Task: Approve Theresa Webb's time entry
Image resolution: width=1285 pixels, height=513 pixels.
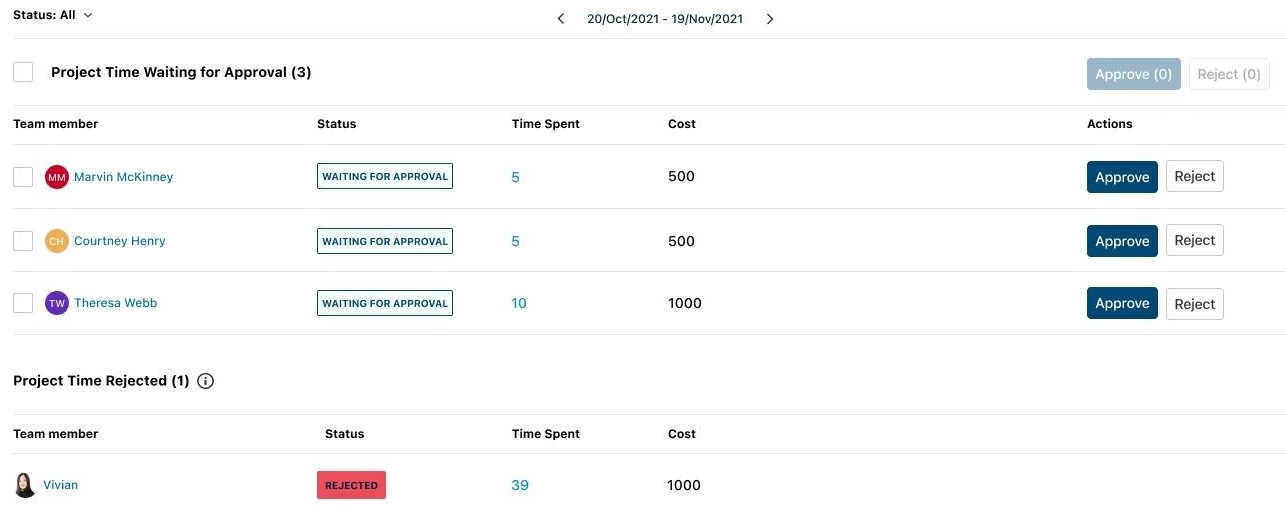Action: point(1122,303)
